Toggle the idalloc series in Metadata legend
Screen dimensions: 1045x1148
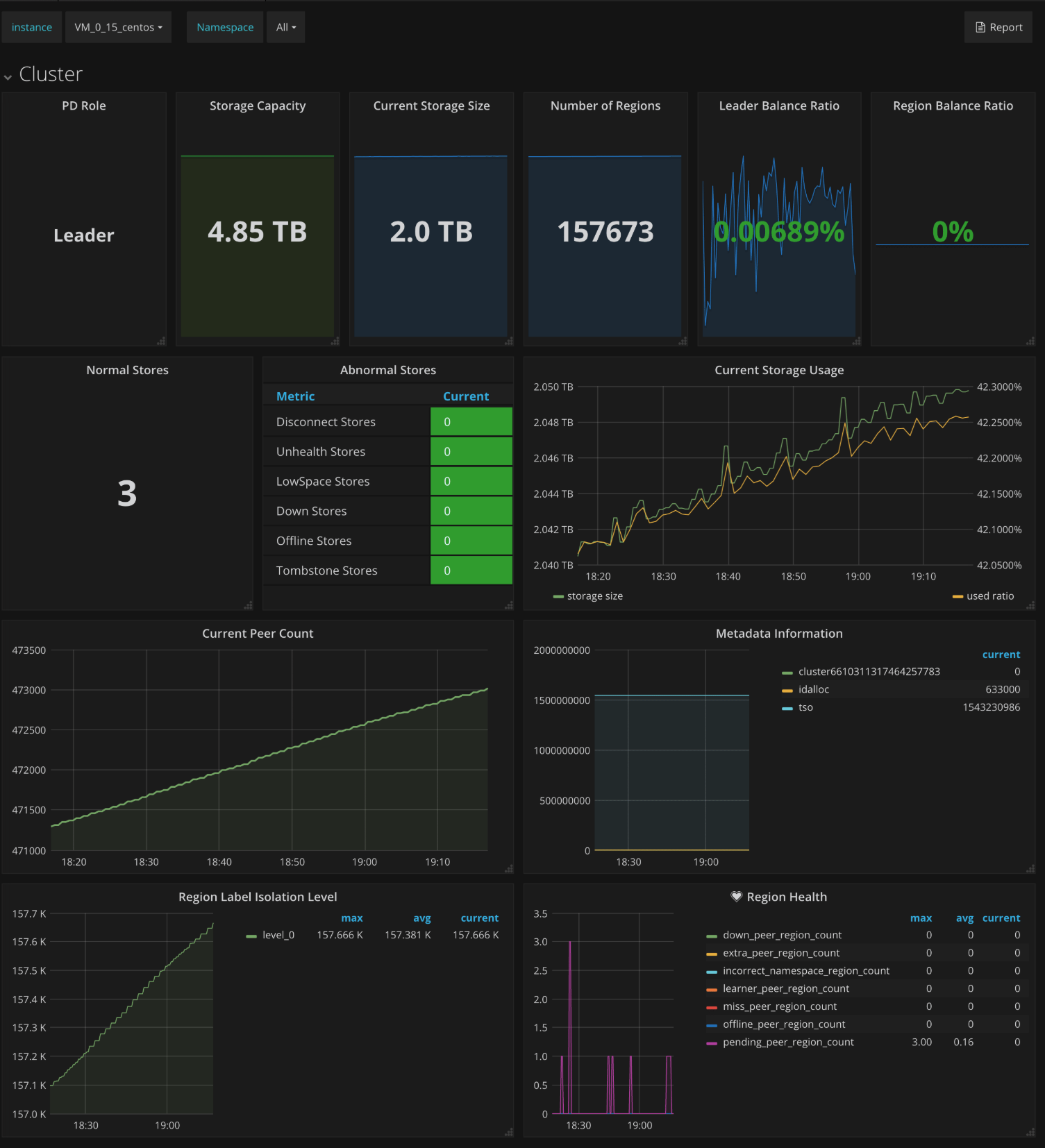(x=813, y=689)
